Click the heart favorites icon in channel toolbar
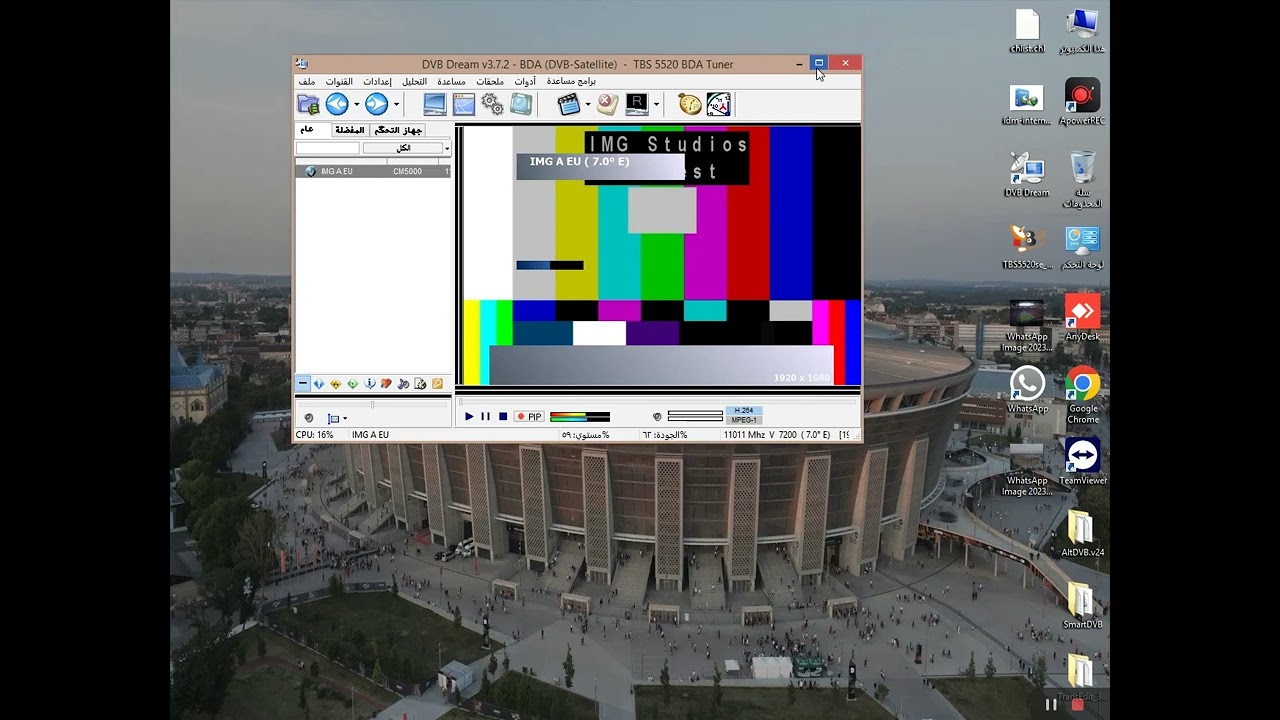Viewport: 1280px width, 720px height. coord(386,383)
